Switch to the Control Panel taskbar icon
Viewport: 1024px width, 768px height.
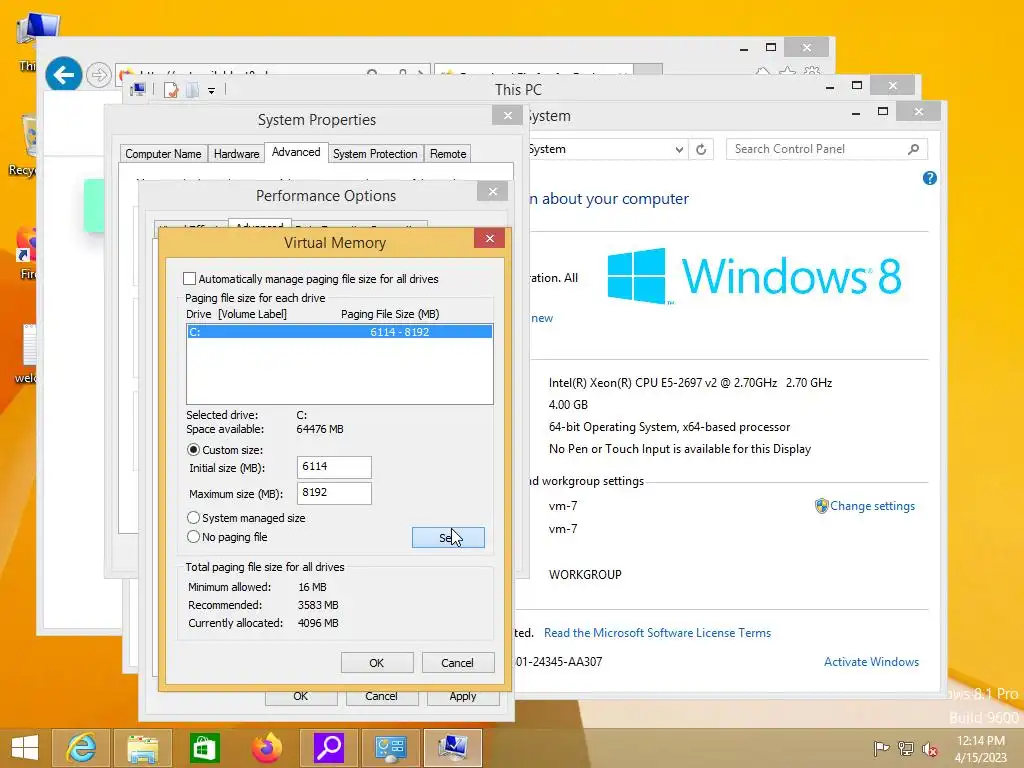point(391,748)
